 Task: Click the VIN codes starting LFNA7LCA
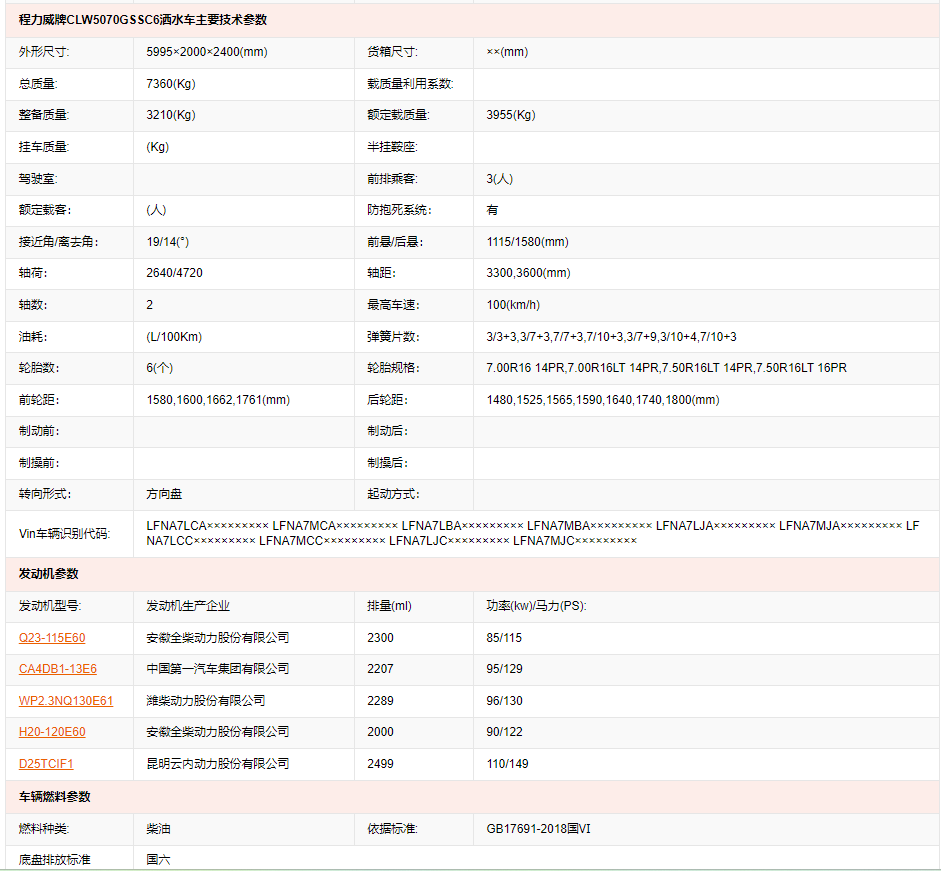click(532, 533)
